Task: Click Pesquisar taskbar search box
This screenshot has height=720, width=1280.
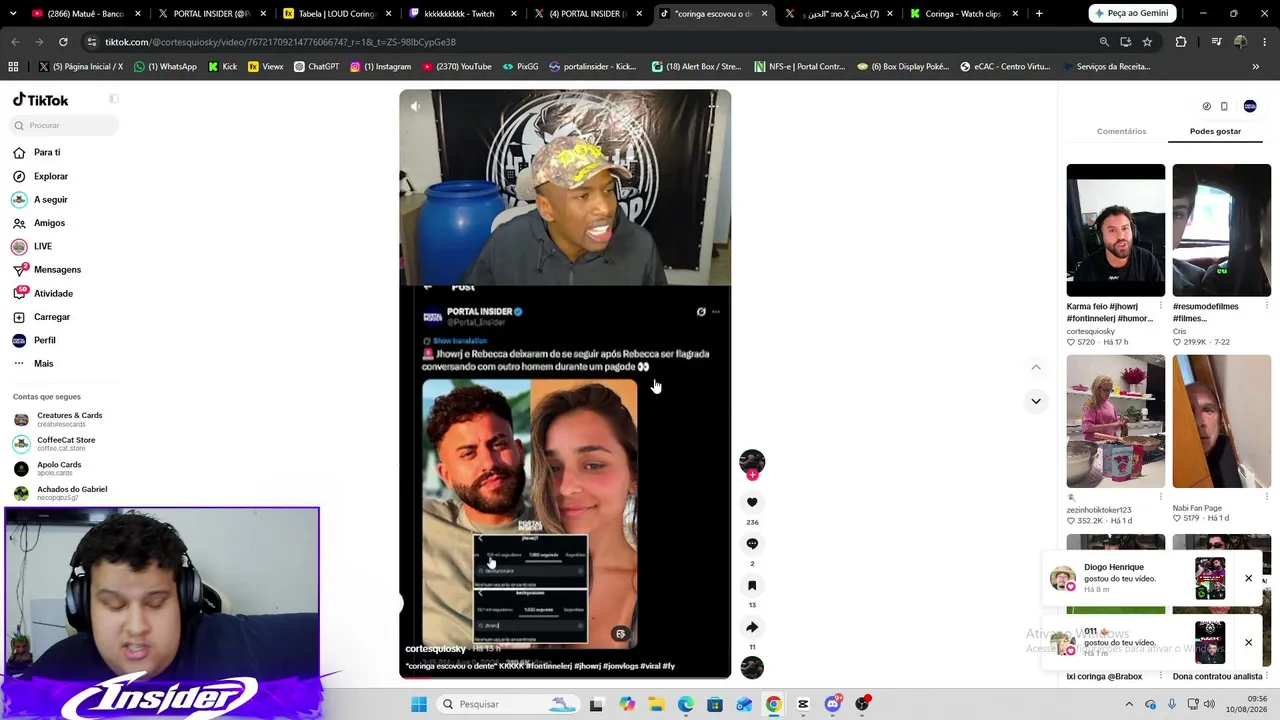Action: (x=506, y=704)
